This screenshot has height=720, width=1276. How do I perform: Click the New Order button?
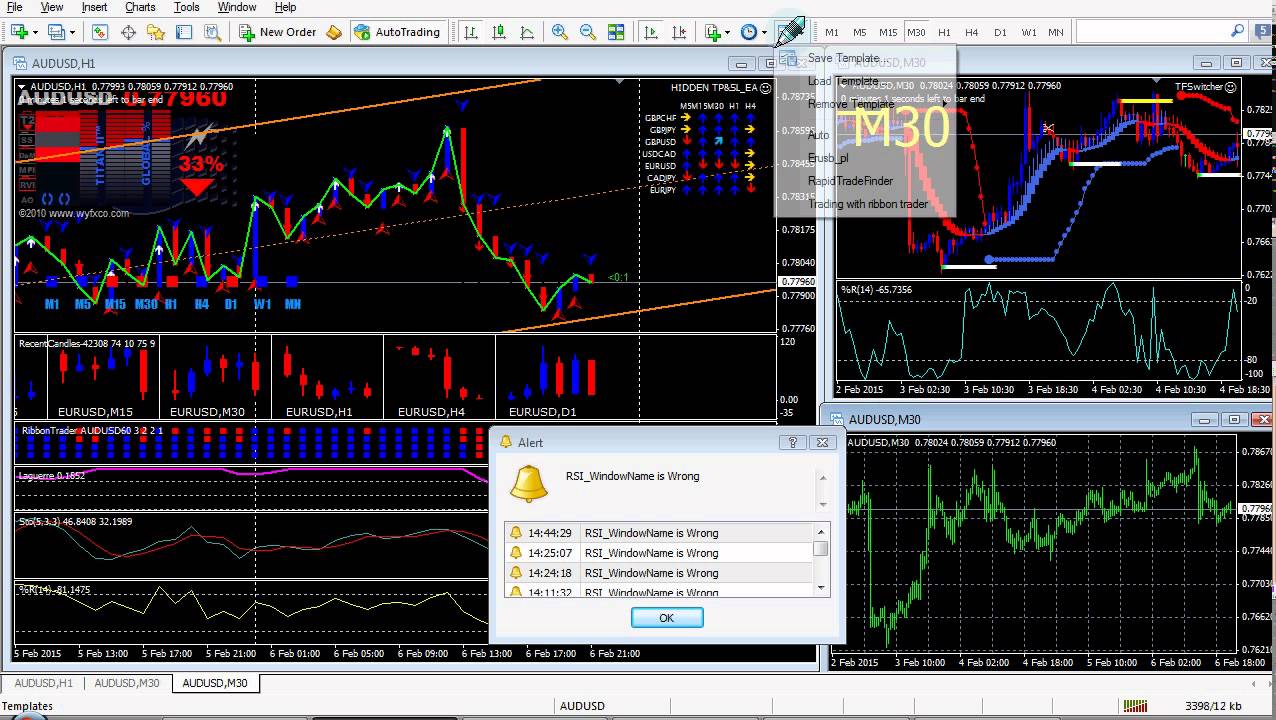click(x=278, y=32)
